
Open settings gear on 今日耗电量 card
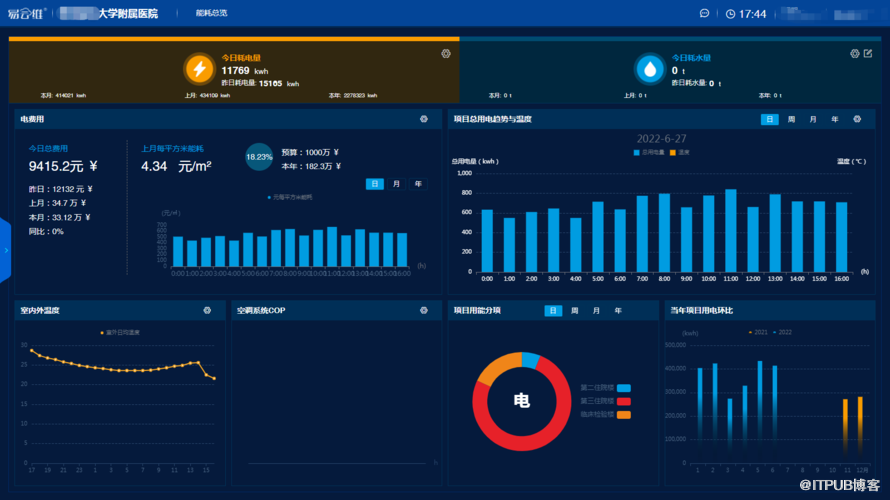(x=446, y=53)
